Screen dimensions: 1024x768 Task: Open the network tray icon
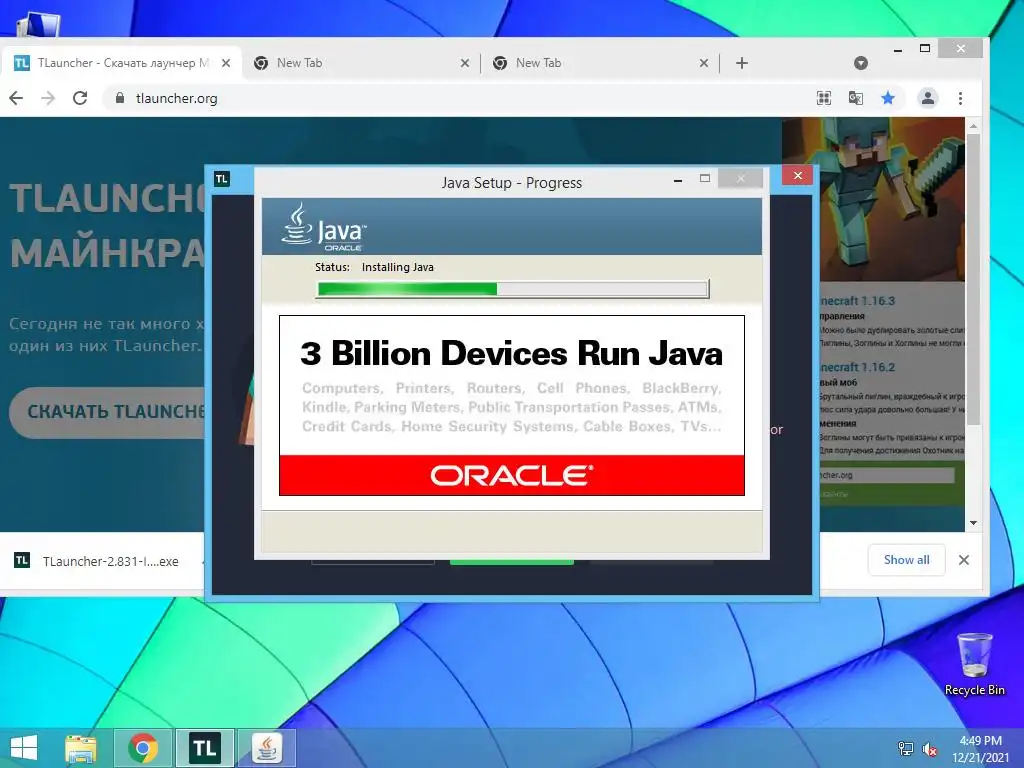tap(906, 749)
